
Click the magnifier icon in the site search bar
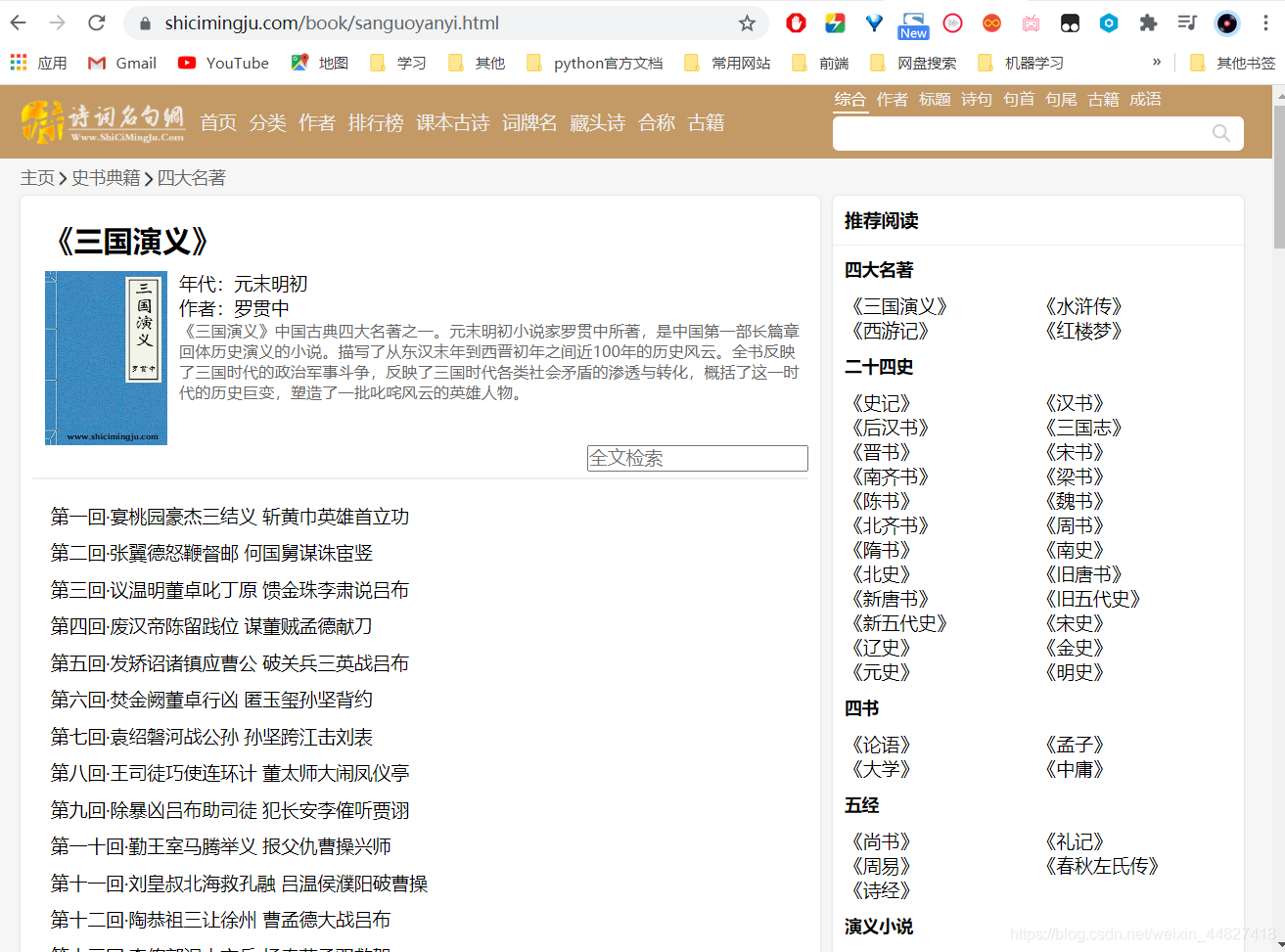click(1219, 133)
